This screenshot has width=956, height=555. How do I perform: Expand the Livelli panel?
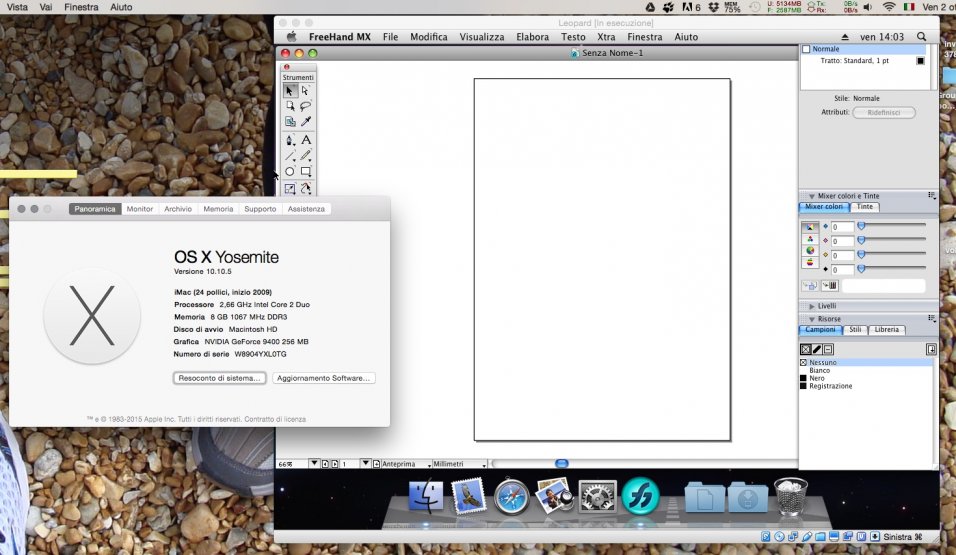tap(812, 306)
